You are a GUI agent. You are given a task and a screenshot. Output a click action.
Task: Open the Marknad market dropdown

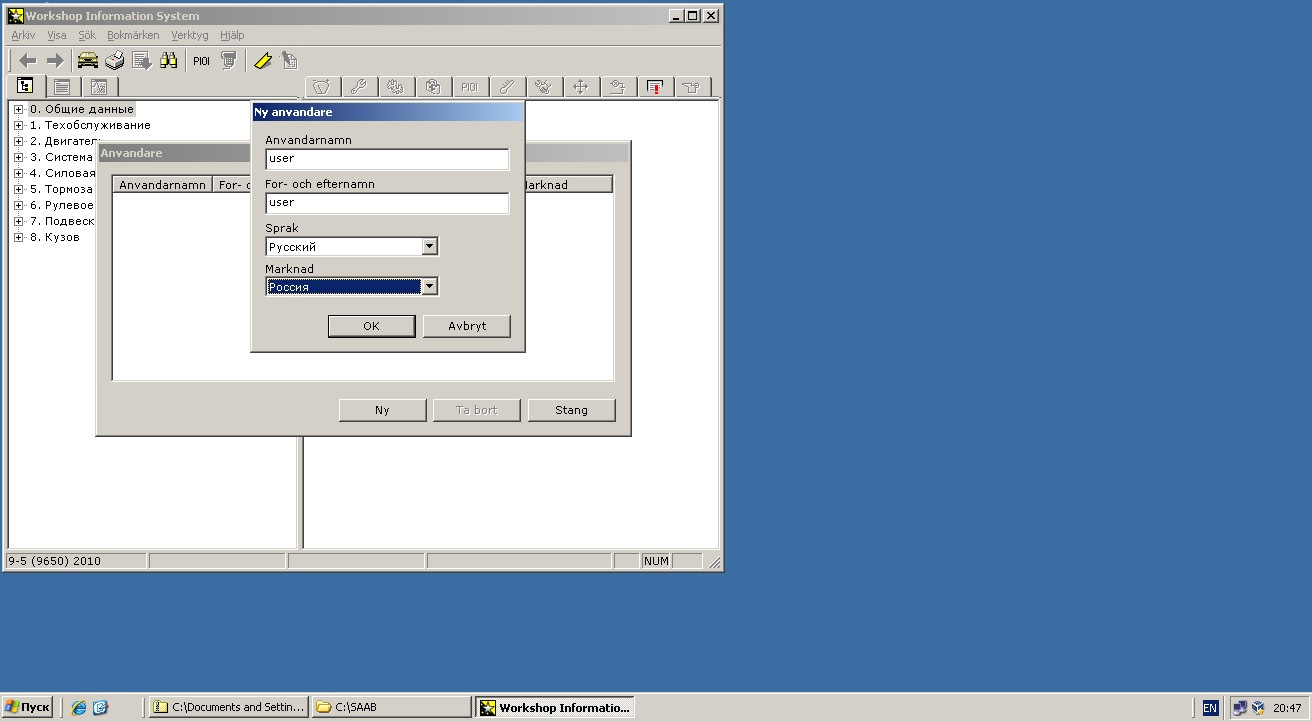tap(429, 287)
